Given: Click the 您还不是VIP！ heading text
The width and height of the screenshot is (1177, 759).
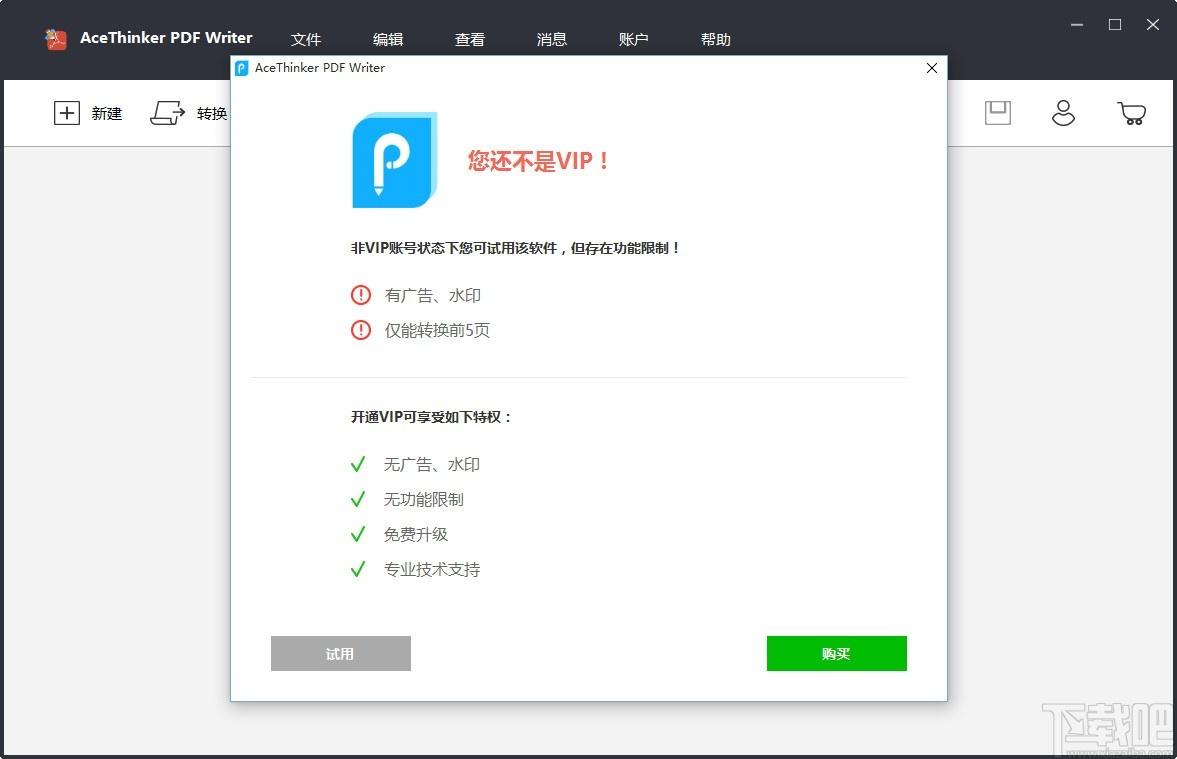Looking at the screenshot, I should coord(538,161).
